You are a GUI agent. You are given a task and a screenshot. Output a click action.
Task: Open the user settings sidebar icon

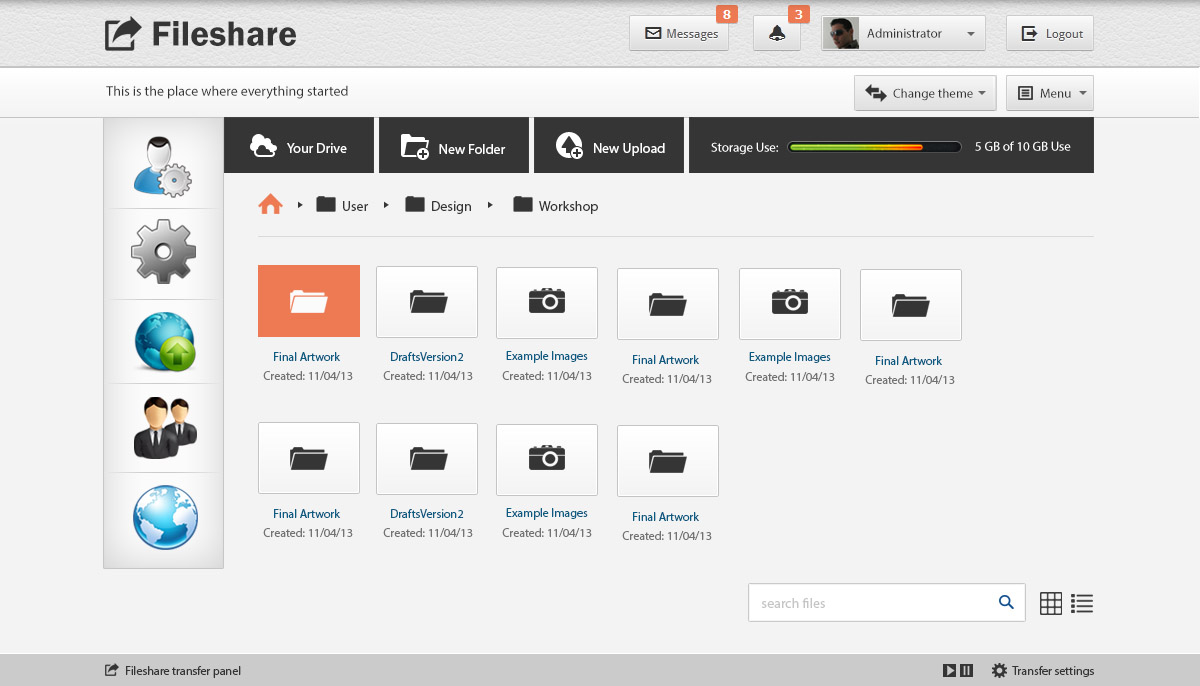coord(163,165)
